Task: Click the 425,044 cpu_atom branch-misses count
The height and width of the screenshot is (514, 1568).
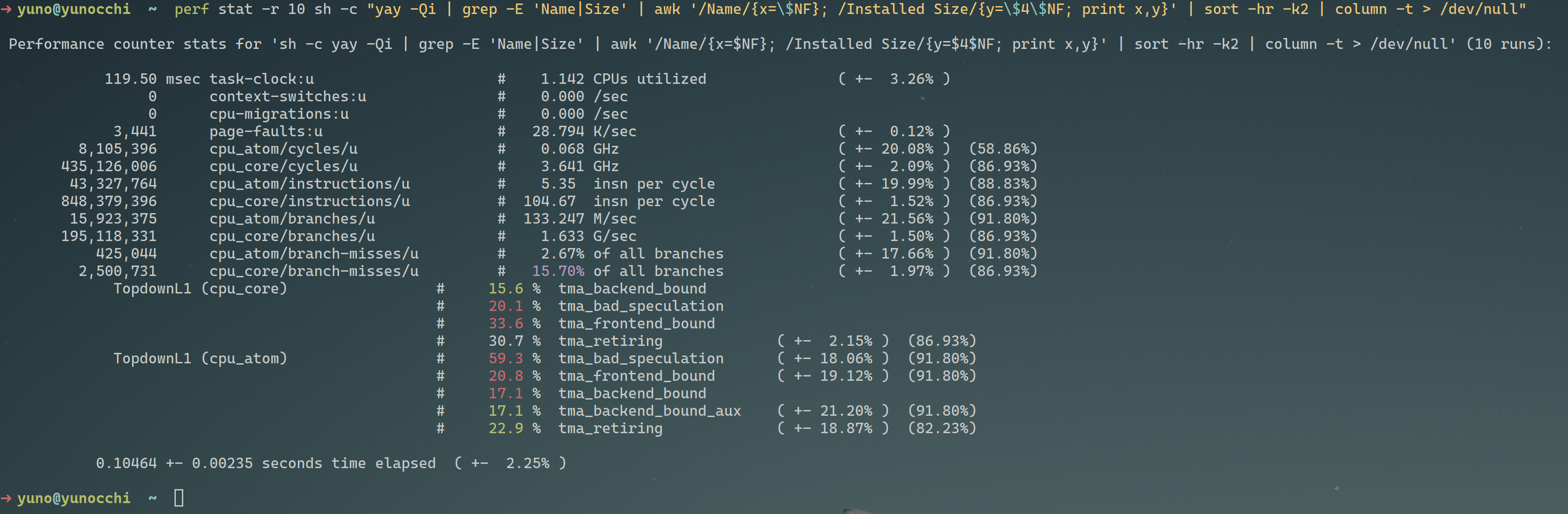Action: click(126, 253)
